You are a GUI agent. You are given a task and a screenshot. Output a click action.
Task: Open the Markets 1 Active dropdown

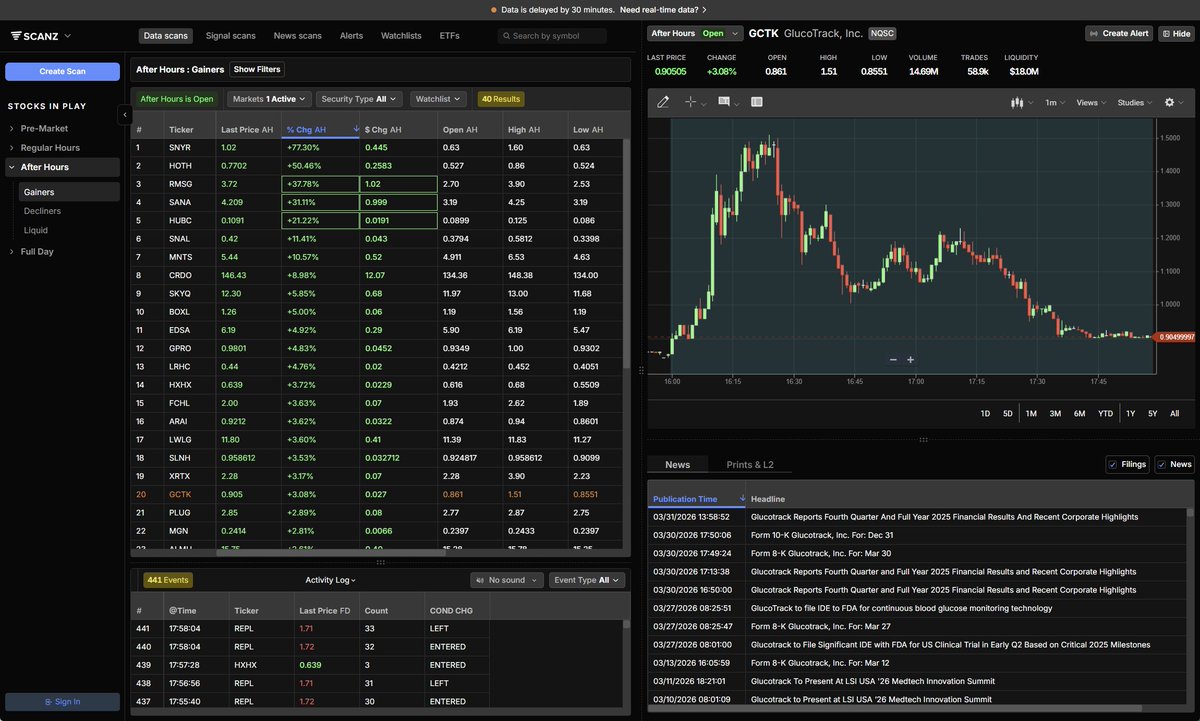tap(269, 99)
